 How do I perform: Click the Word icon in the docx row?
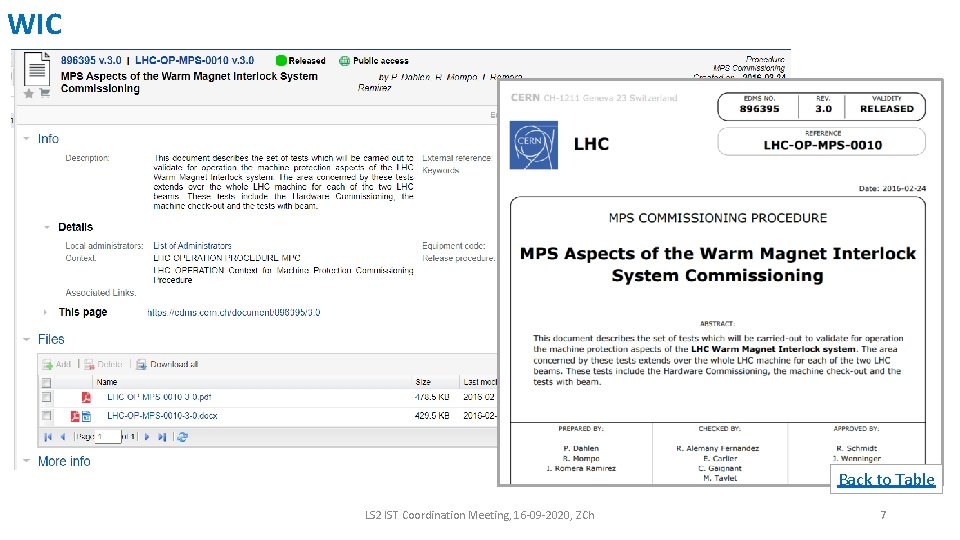point(86,416)
